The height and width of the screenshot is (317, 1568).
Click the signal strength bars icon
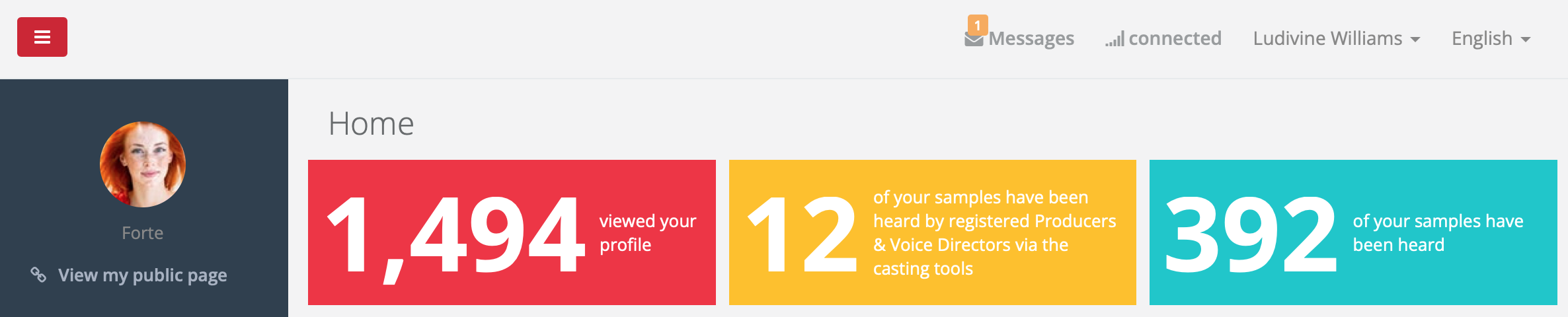pyautogui.click(x=1115, y=40)
